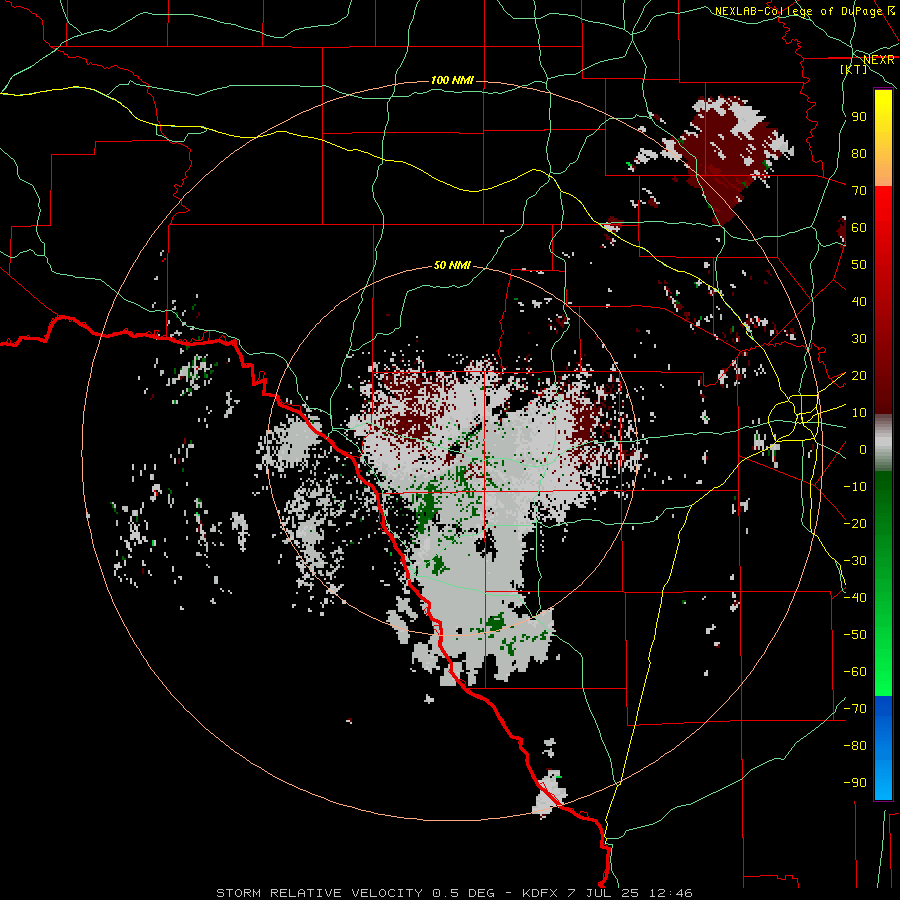This screenshot has width=900, height=900.
Task: Click the -20 value on the velocity scale
Action: [x=855, y=523]
